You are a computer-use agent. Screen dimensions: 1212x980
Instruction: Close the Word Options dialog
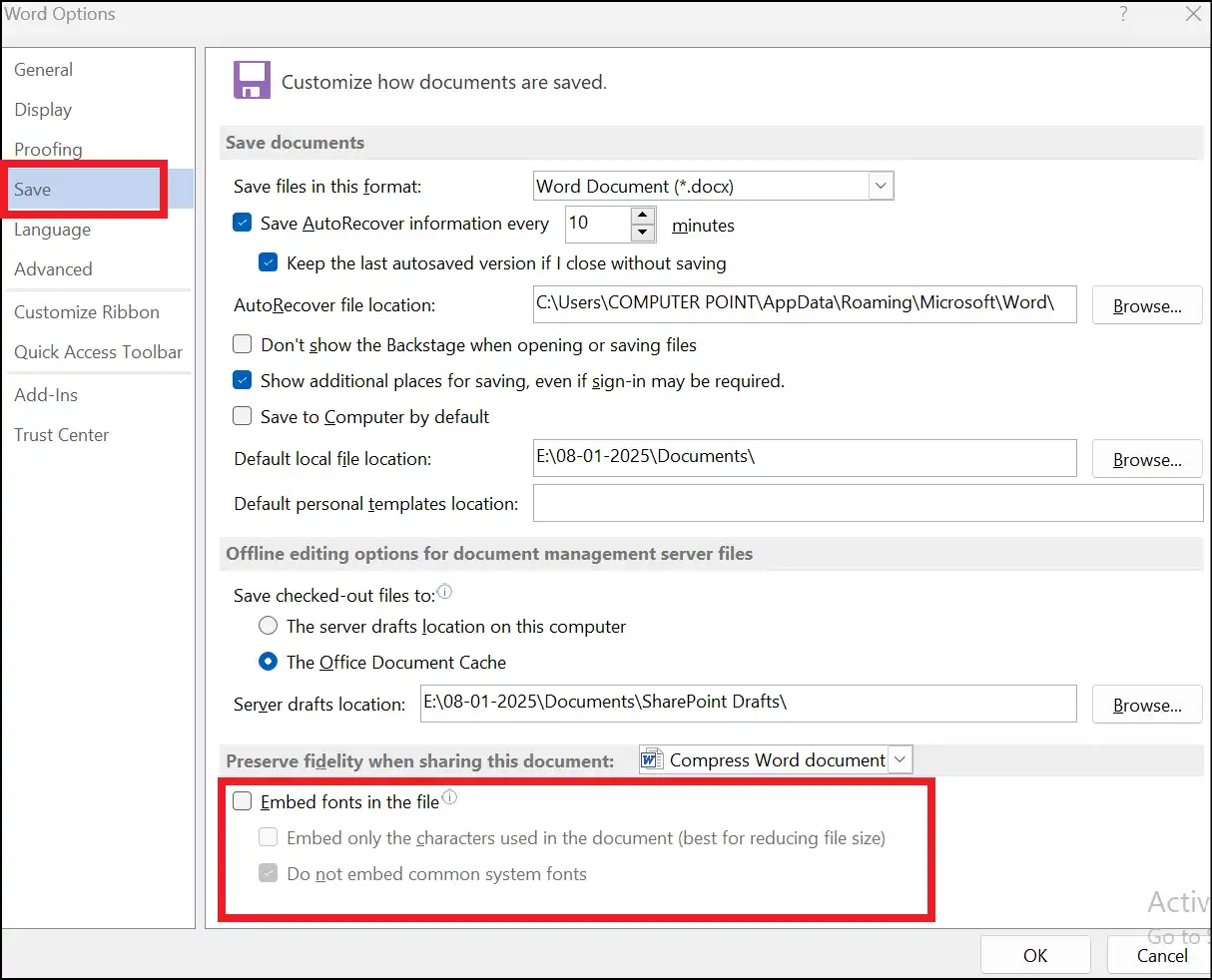pos(1193,14)
